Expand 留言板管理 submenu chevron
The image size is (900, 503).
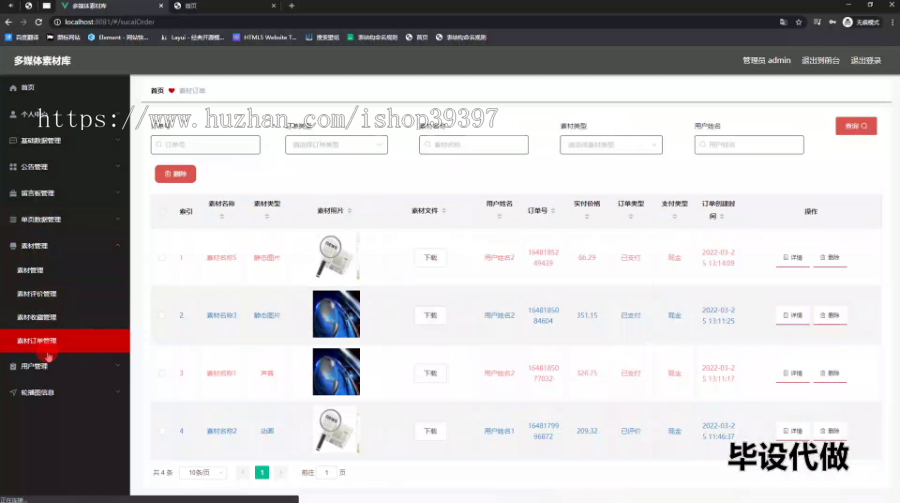[x=118, y=193]
